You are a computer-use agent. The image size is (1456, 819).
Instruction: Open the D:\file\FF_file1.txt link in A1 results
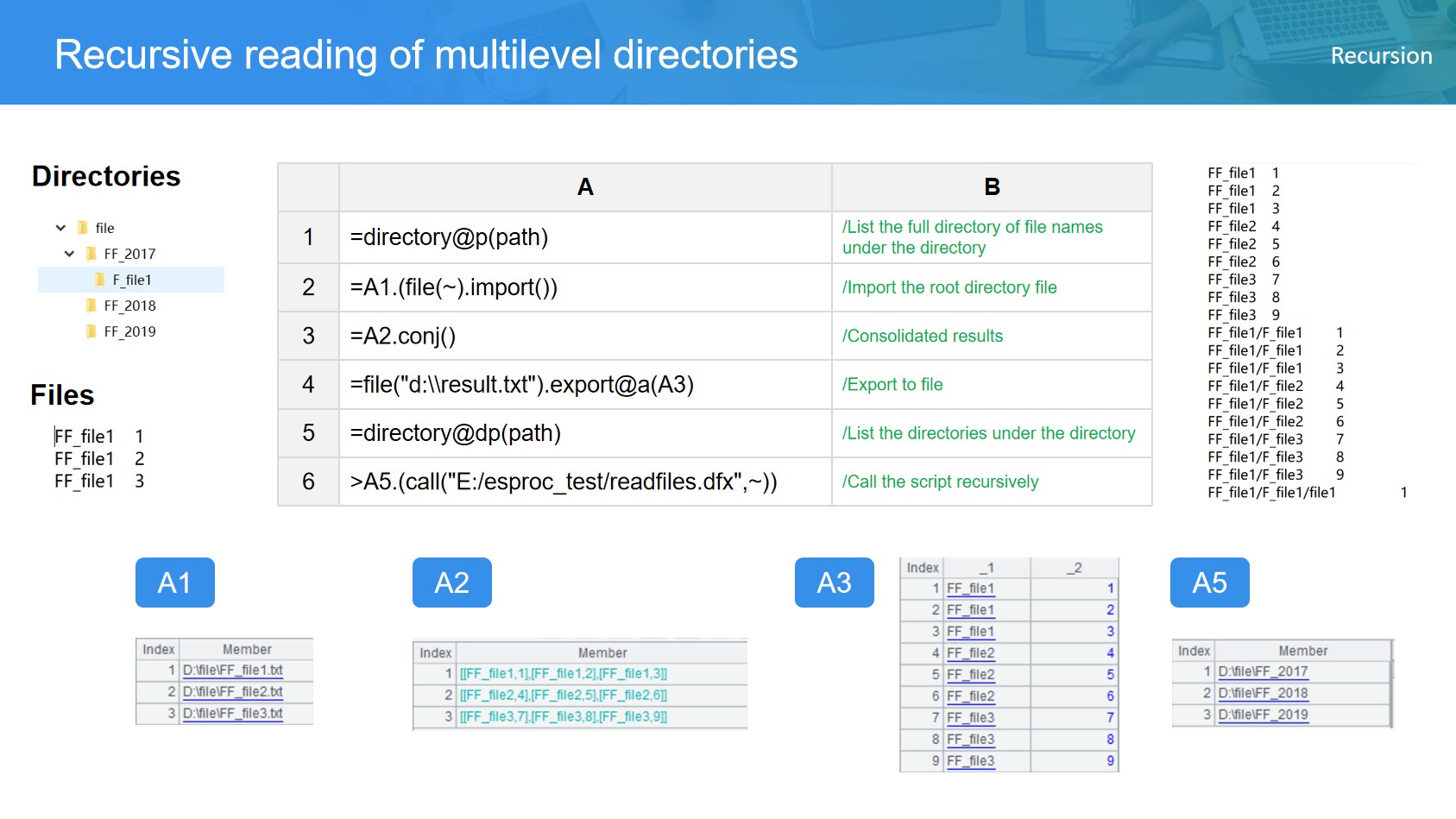pyautogui.click(x=233, y=671)
